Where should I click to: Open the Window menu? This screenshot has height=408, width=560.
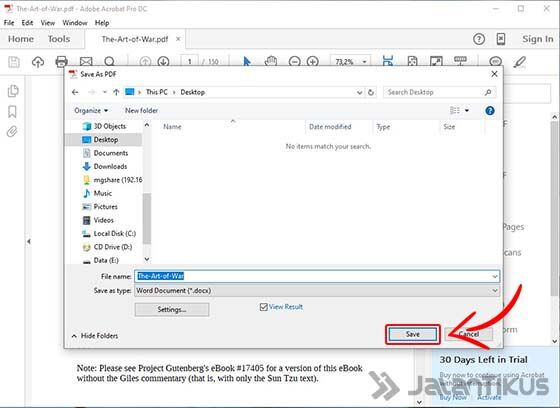(x=75, y=23)
